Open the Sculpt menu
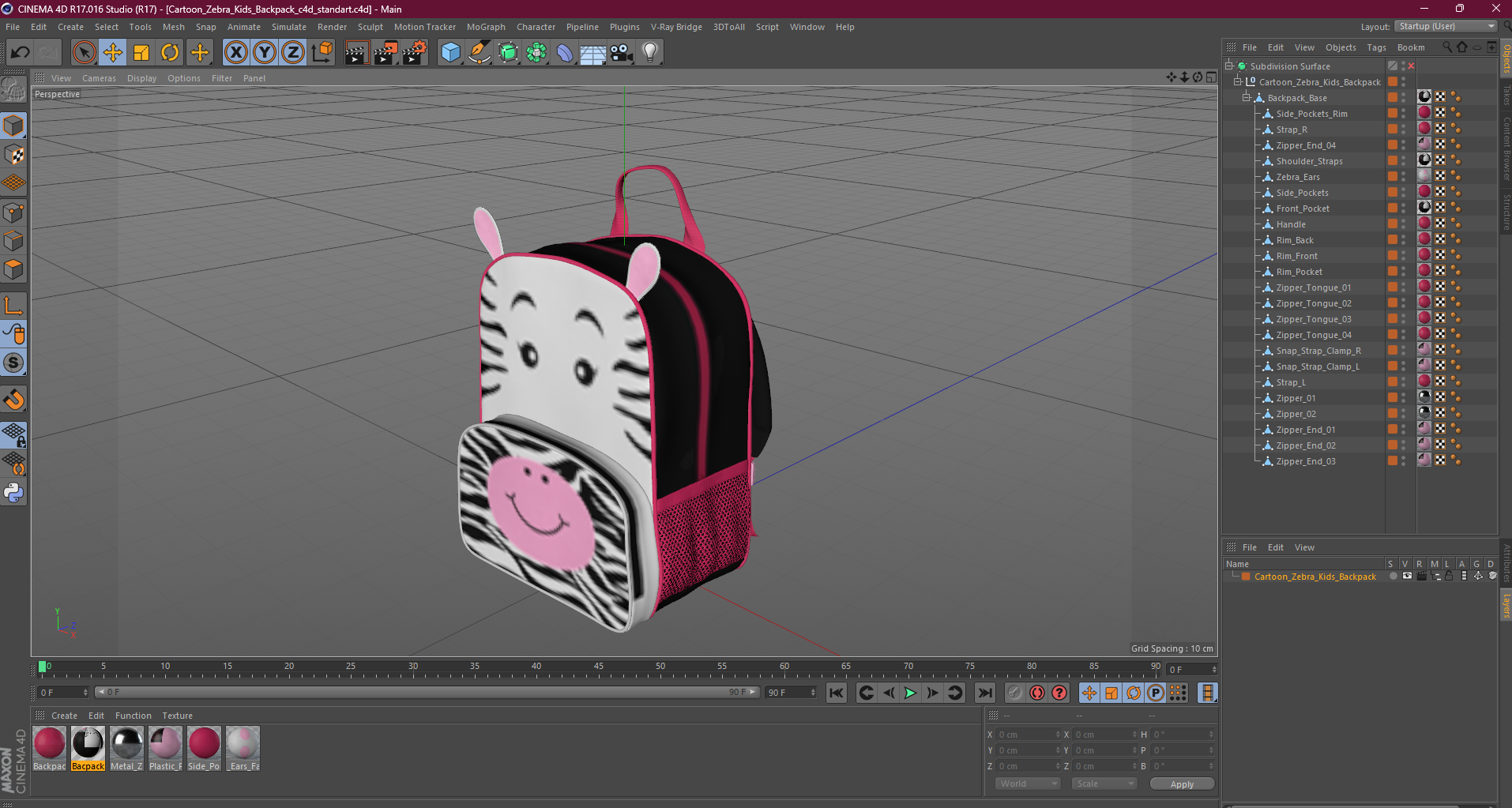Screen dimensions: 1512x808 click(370, 27)
